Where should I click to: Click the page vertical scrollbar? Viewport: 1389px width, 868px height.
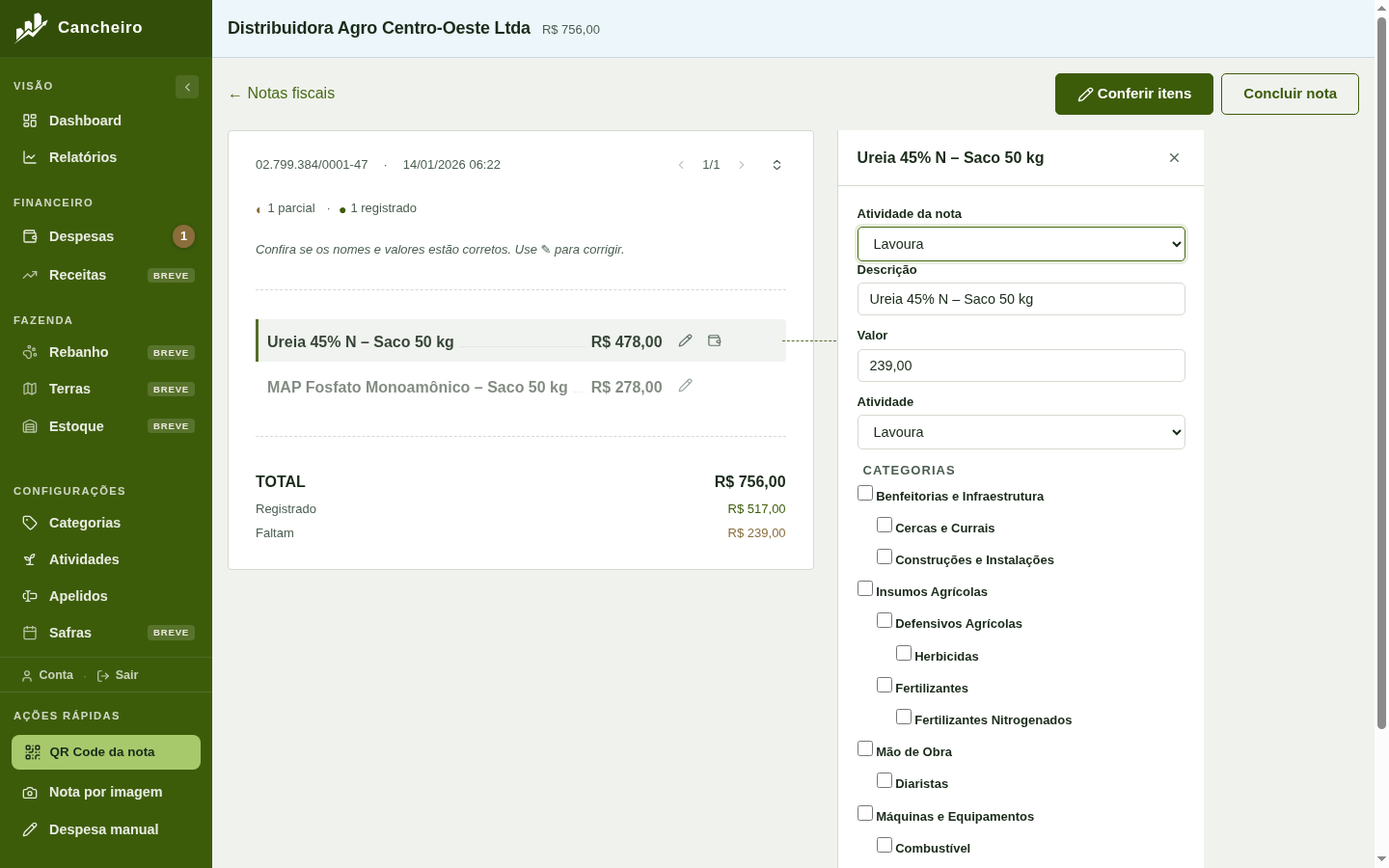pos(1381,371)
